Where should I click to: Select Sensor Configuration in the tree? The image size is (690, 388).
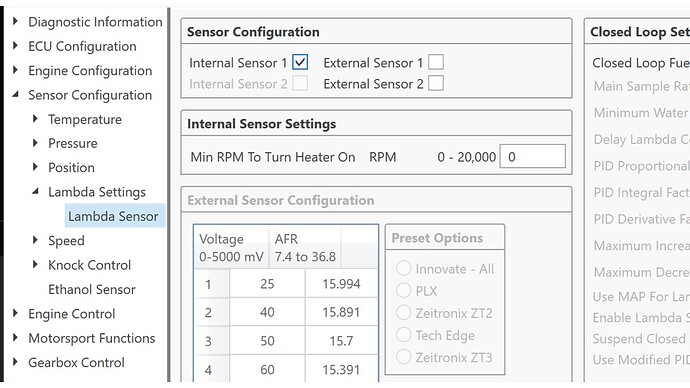pyautogui.click(x=90, y=95)
